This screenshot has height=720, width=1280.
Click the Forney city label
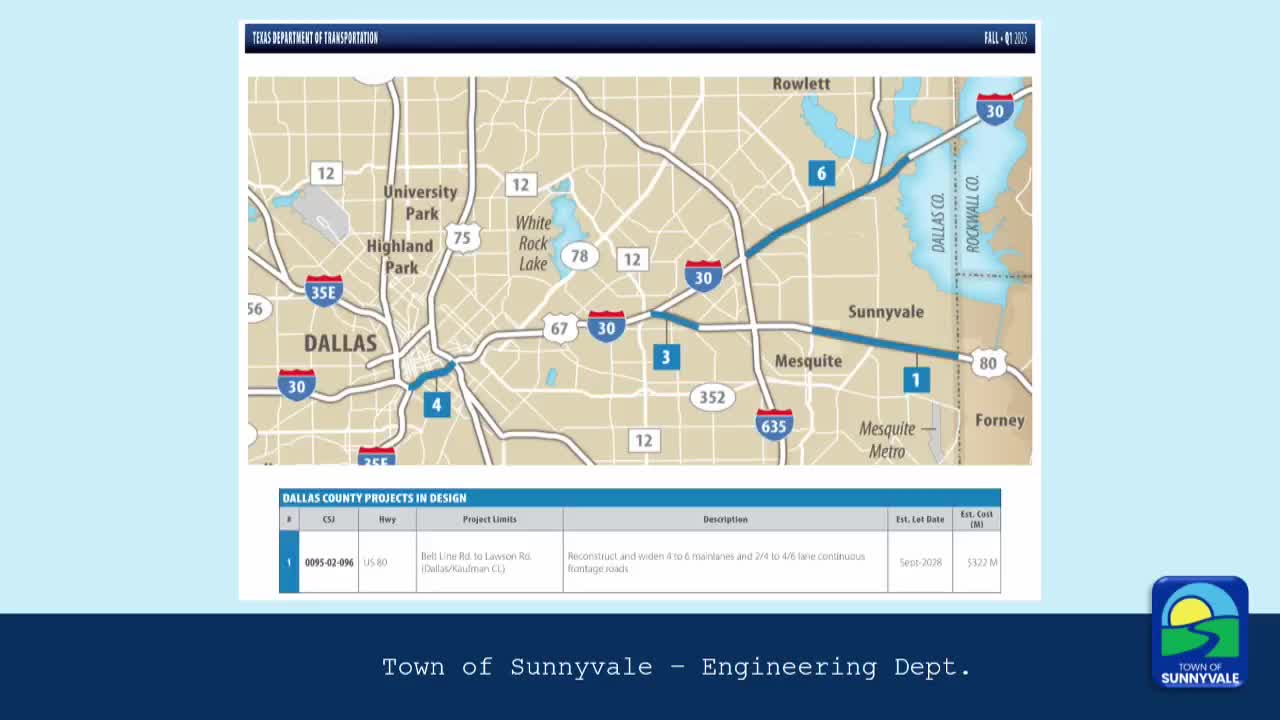[1000, 420]
